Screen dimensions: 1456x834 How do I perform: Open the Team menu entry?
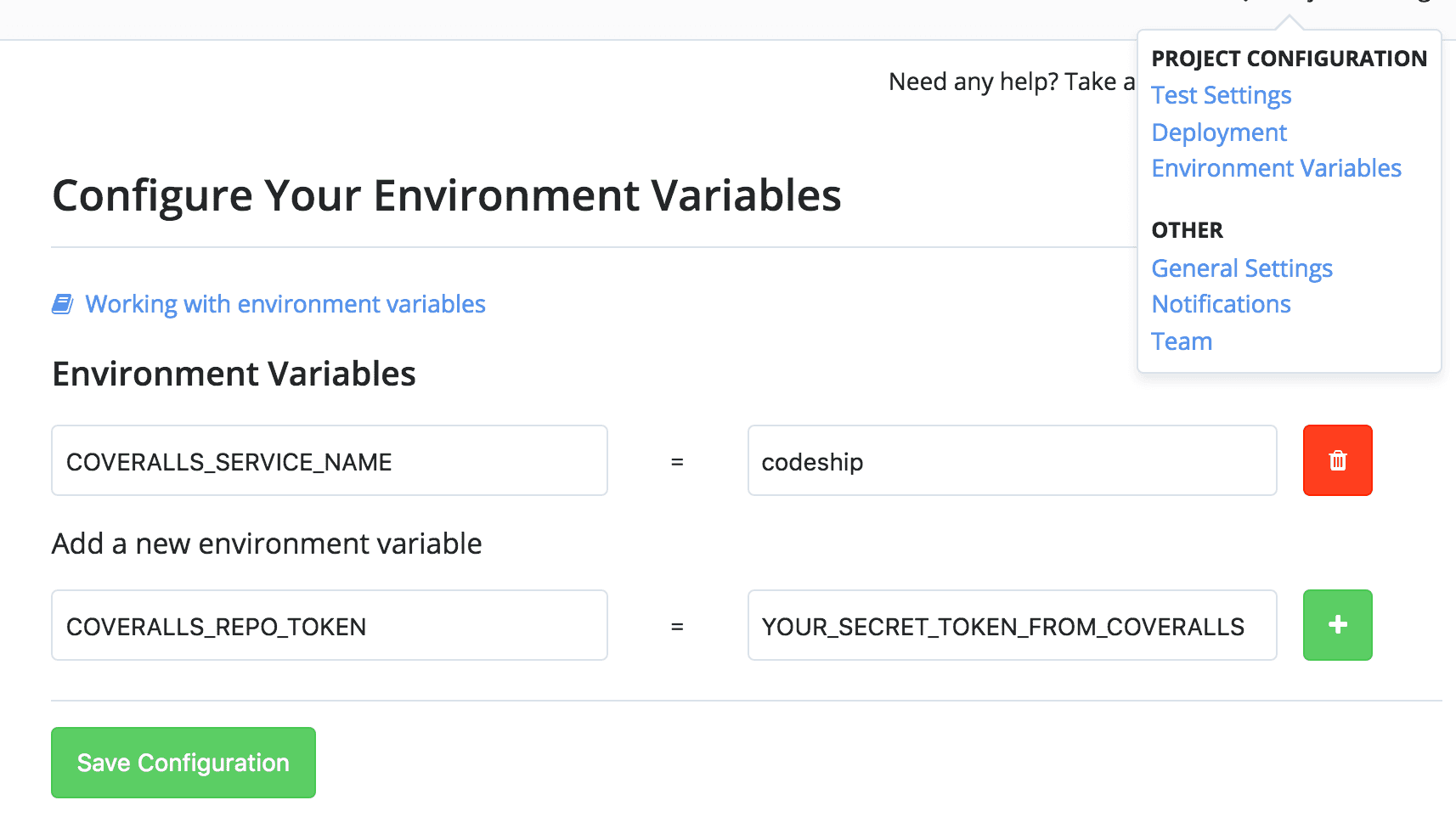(x=1181, y=341)
